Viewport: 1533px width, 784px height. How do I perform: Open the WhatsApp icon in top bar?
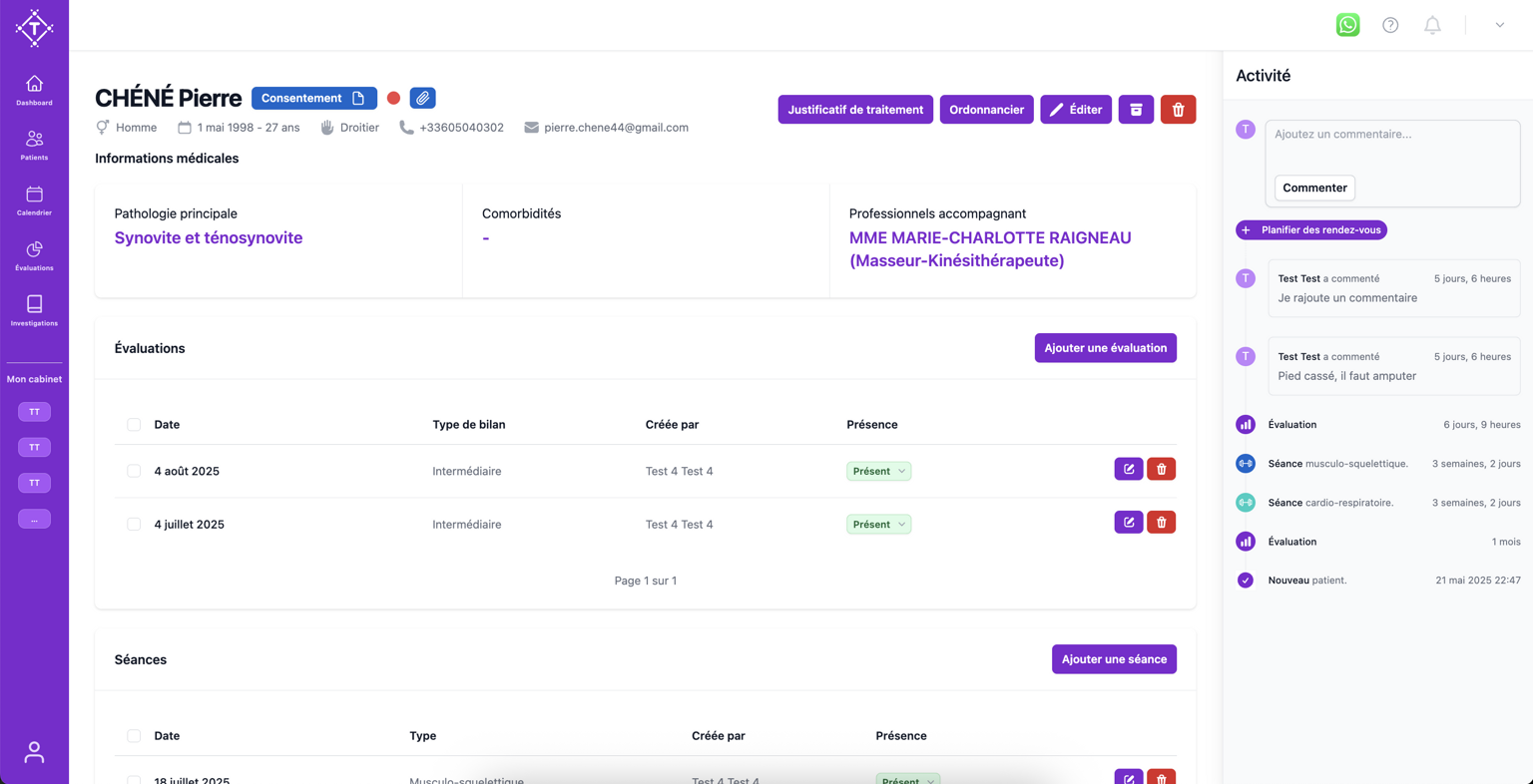coord(1347,25)
